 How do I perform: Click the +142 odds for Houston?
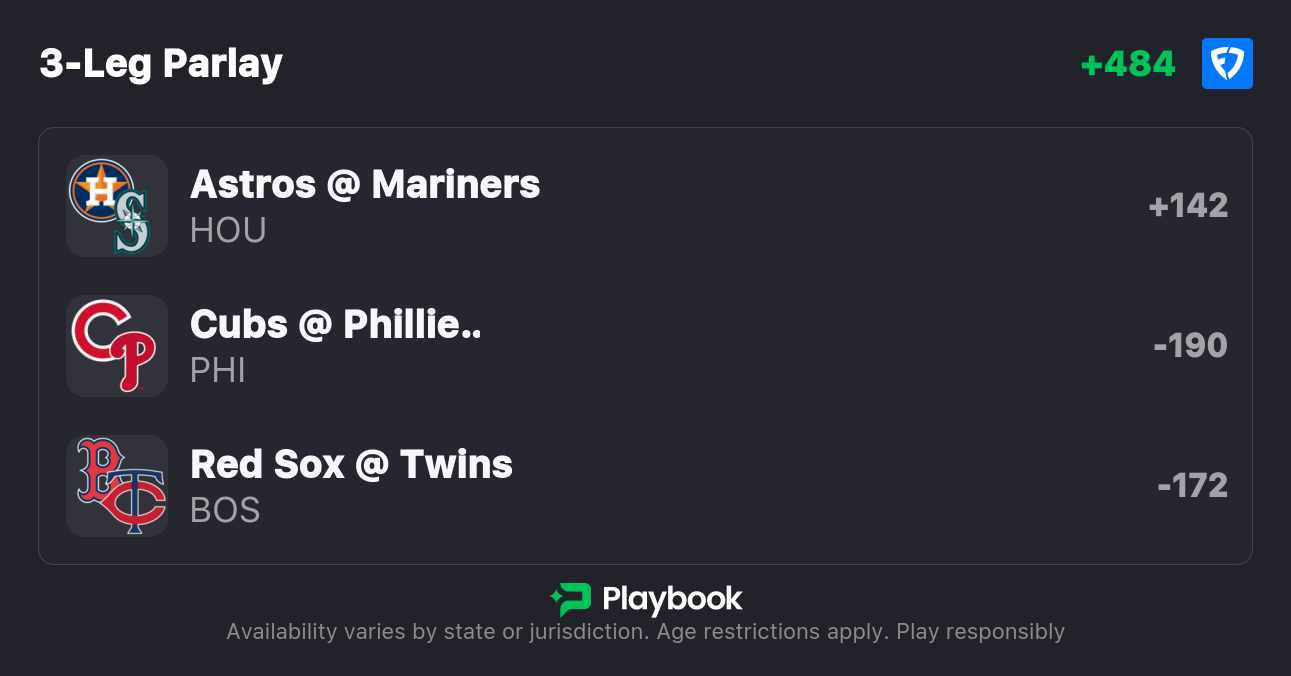point(1188,206)
